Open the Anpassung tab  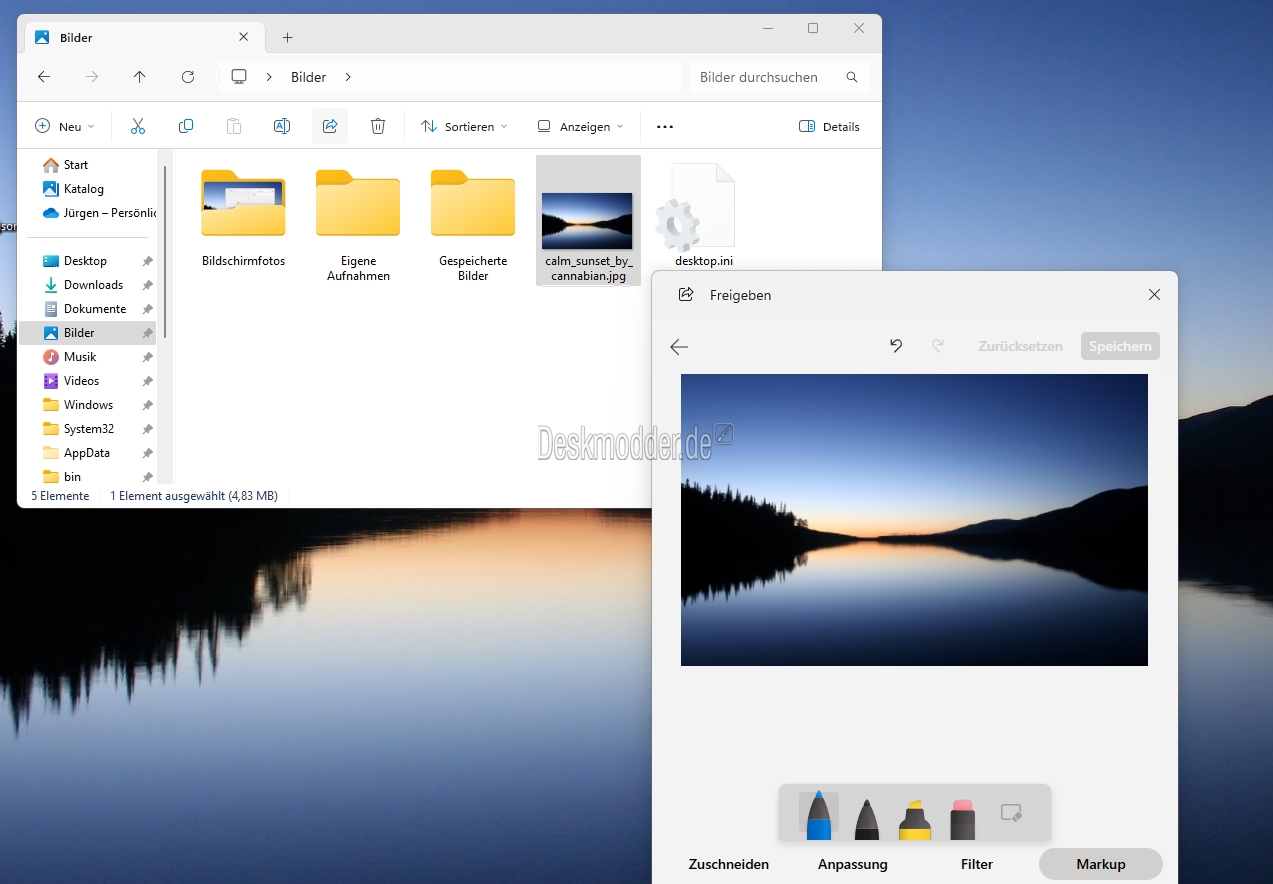[852, 864]
